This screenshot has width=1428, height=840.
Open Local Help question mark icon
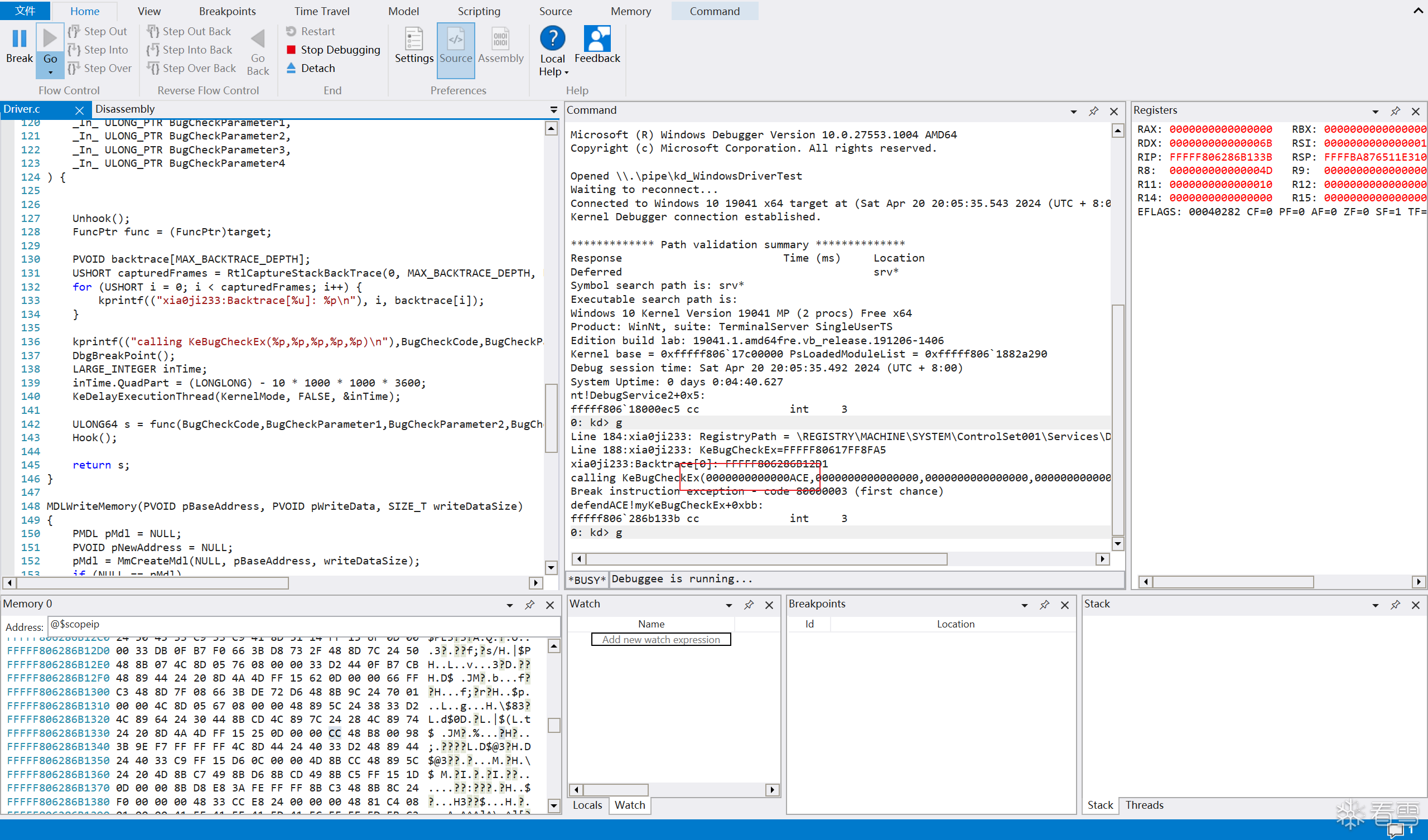pyautogui.click(x=552, y=38)
